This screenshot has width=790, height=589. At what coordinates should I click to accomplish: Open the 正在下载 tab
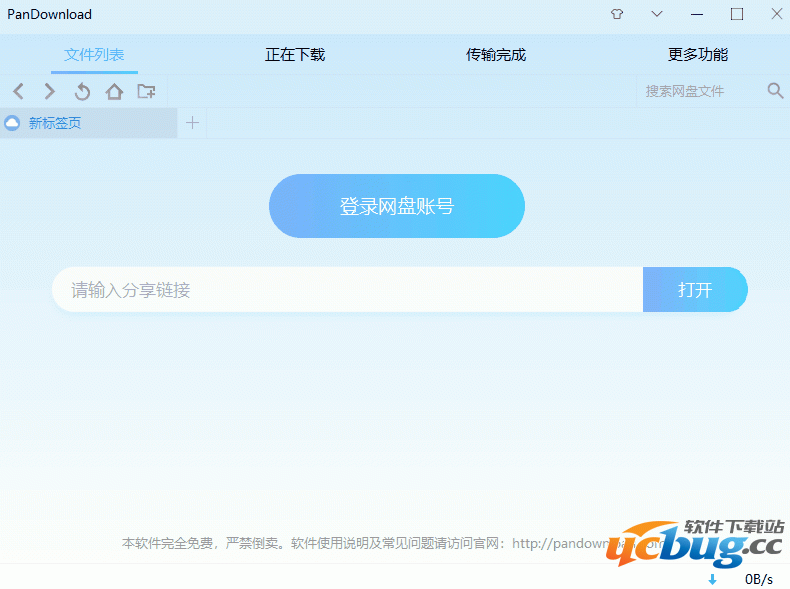tap(295, 55)
